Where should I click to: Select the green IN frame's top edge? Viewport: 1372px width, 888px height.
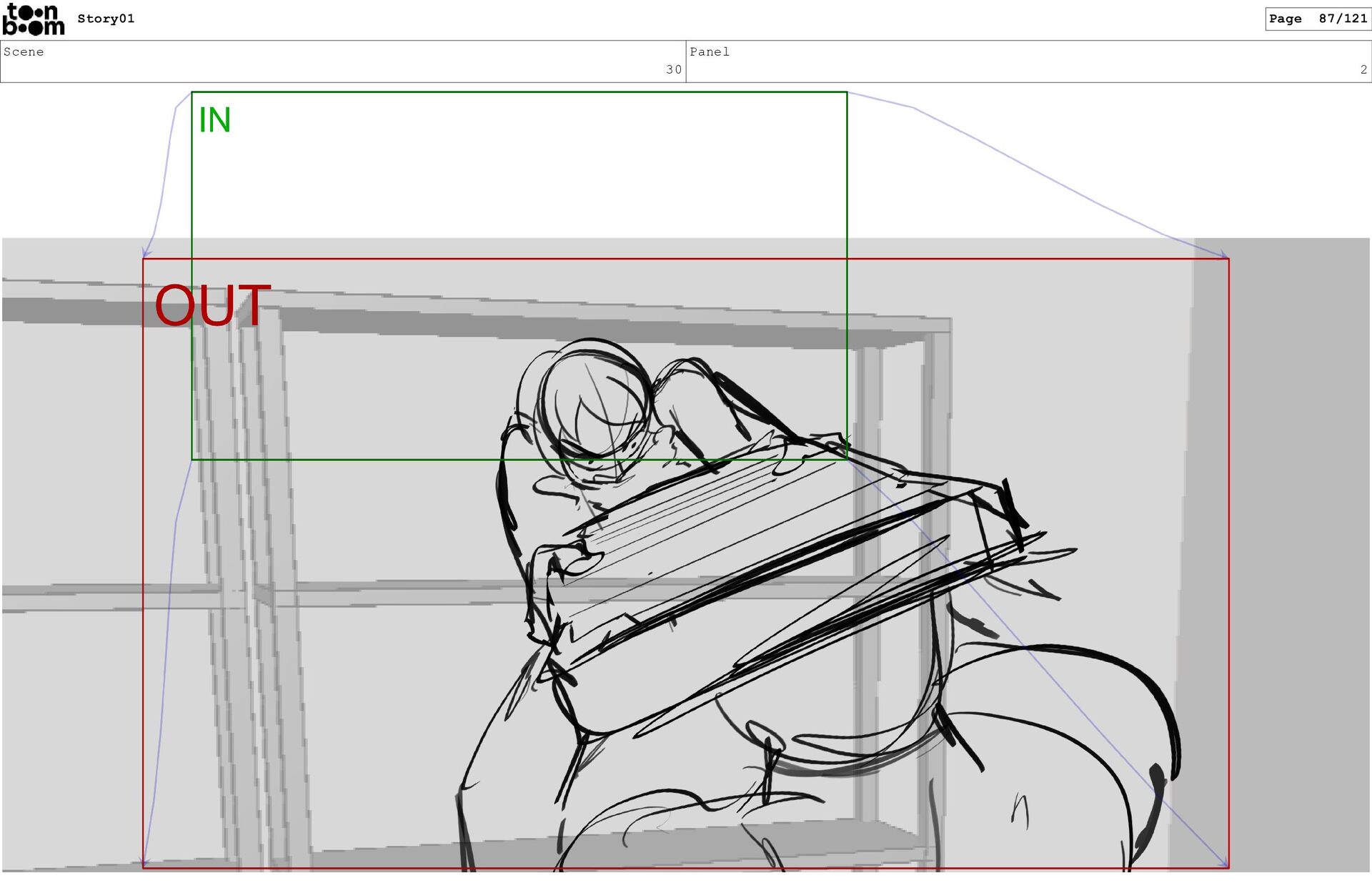click(519, 92)
